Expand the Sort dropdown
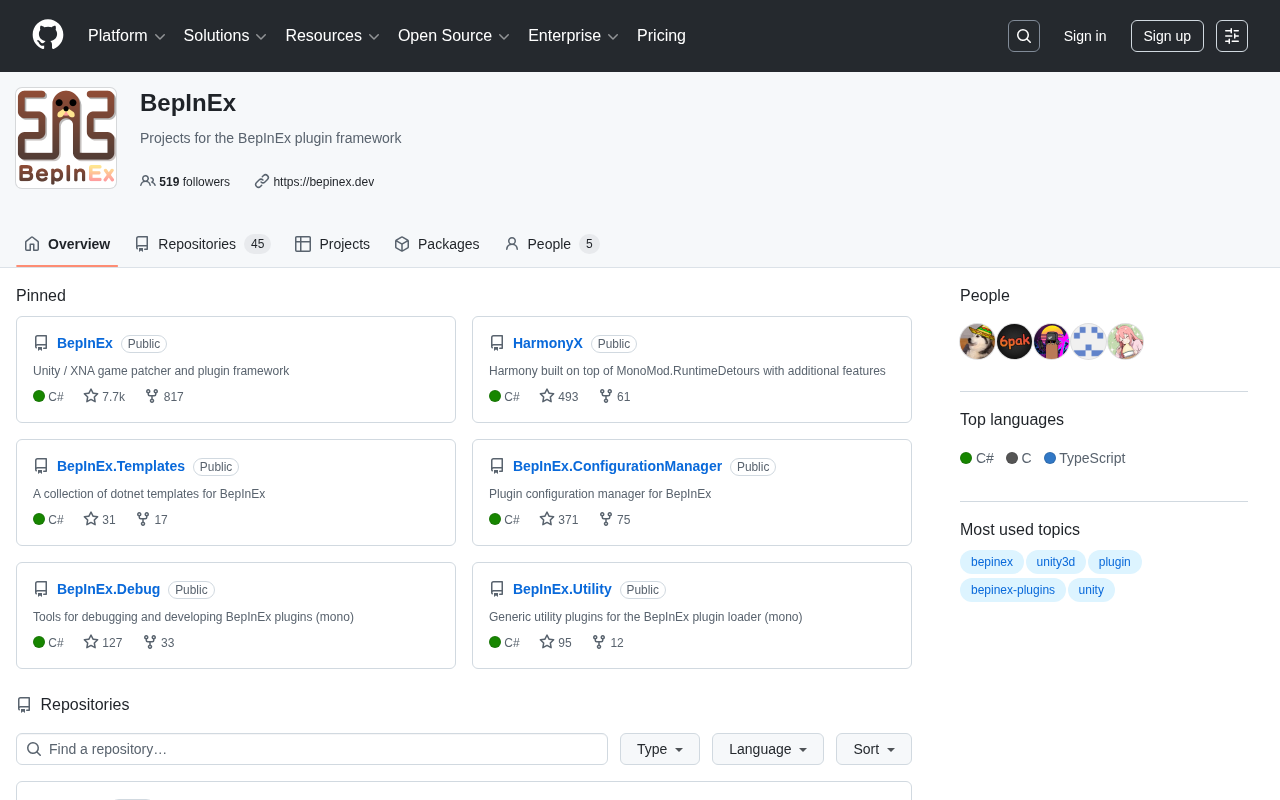This screenshot has height=800, width=1280. click(873, 749)
